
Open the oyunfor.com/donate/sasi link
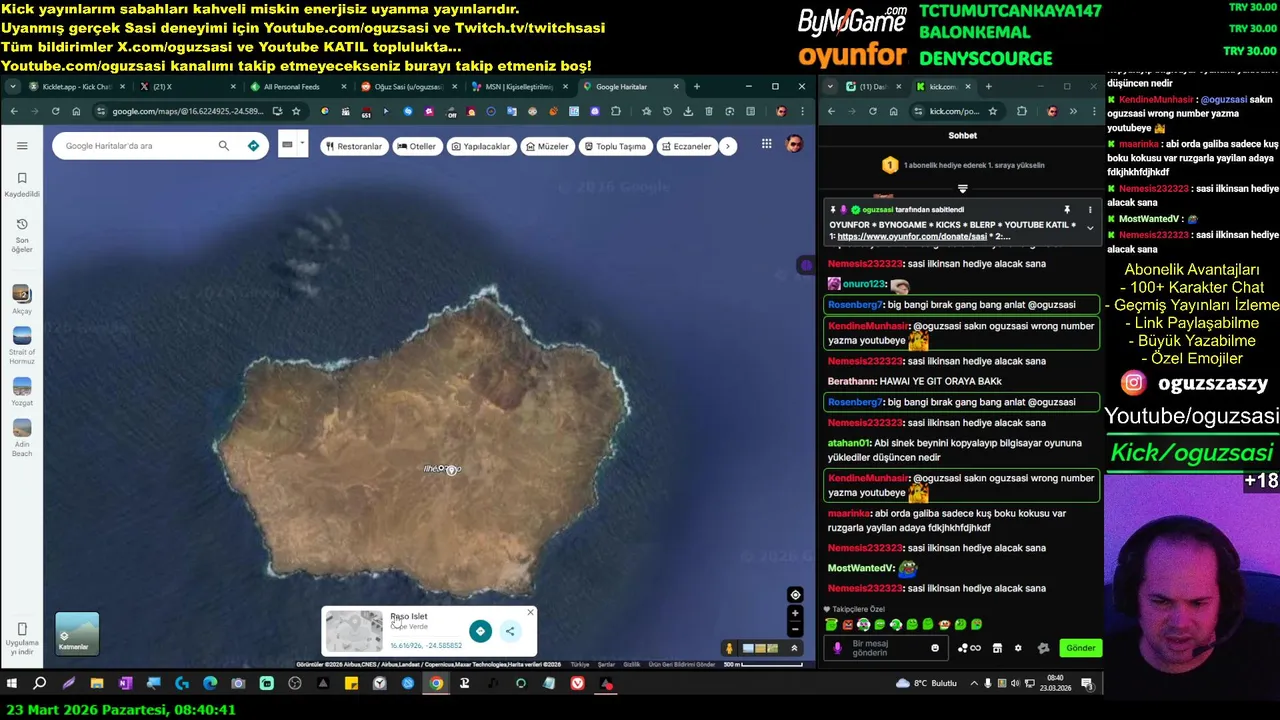click(912, 237)
